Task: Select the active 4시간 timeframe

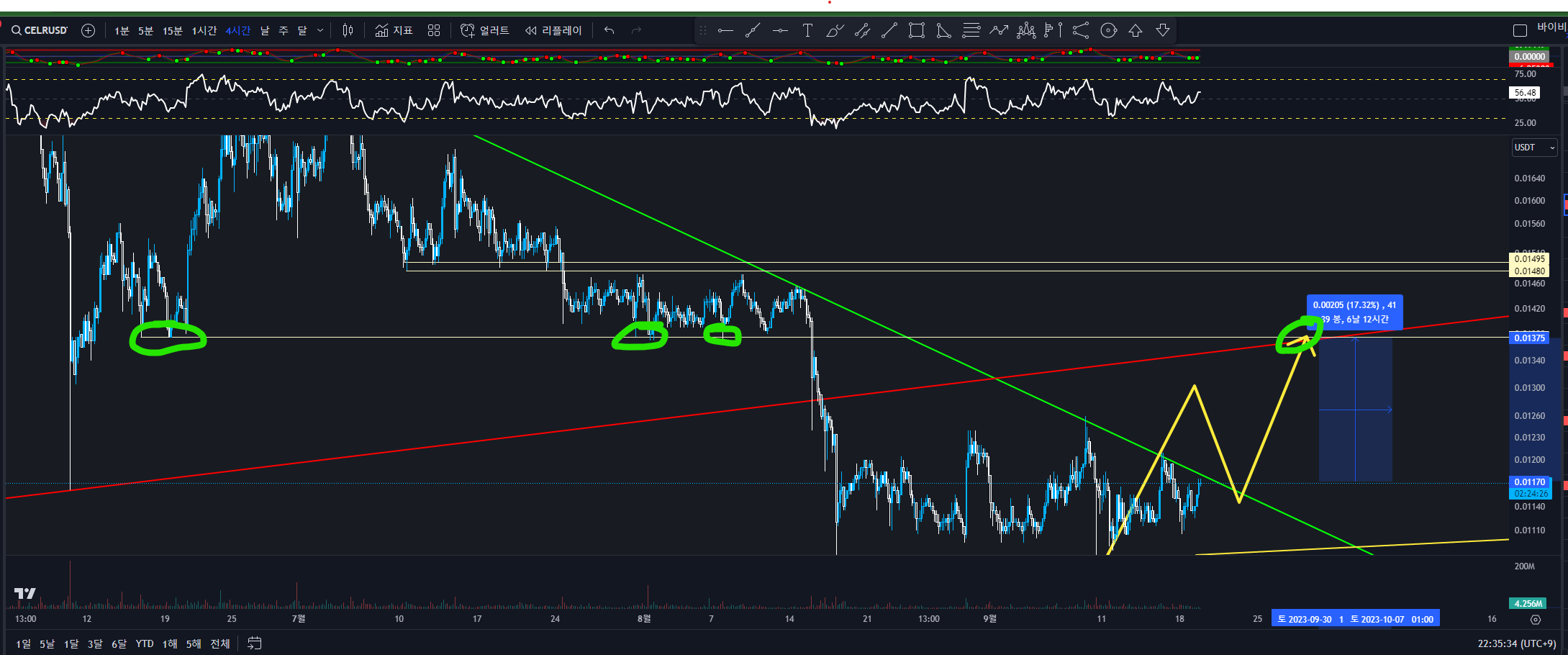Action: tap(238, 30)
